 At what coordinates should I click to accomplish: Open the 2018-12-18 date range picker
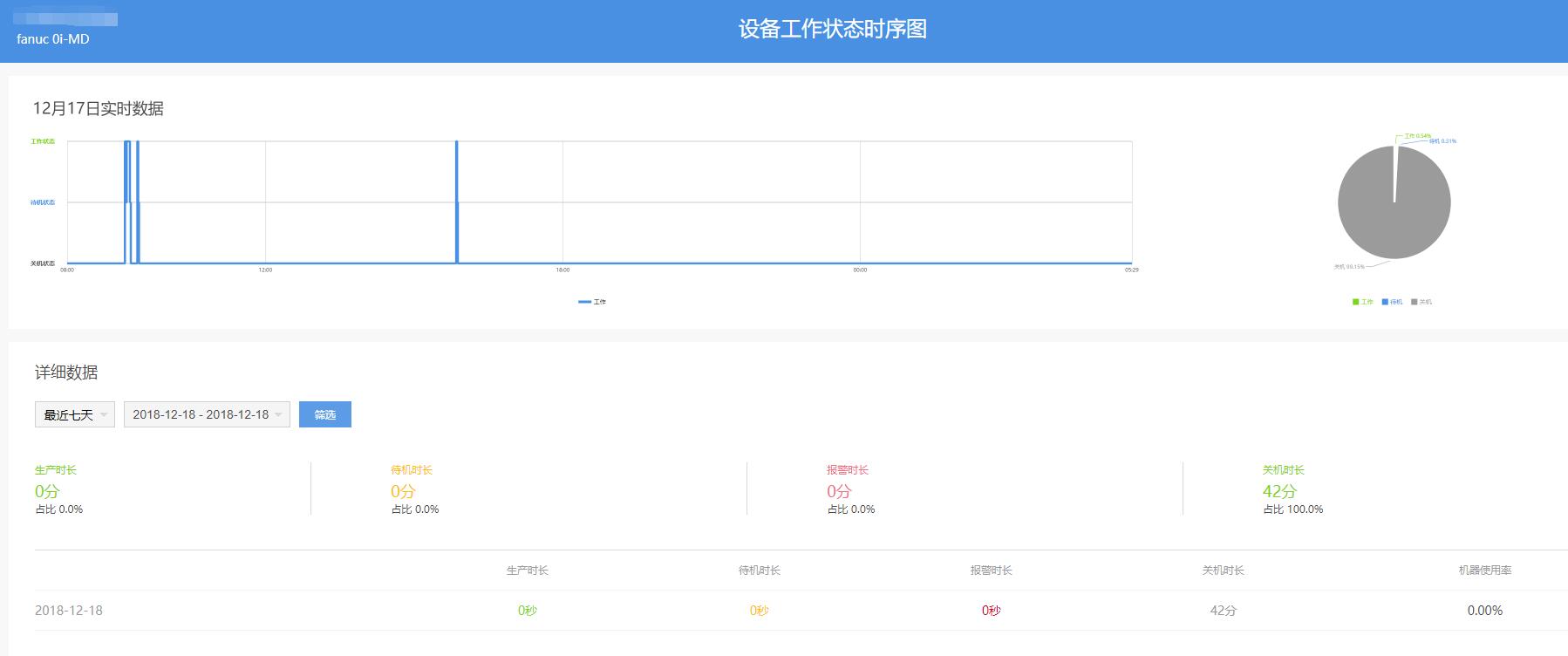(x=208, y=414)
